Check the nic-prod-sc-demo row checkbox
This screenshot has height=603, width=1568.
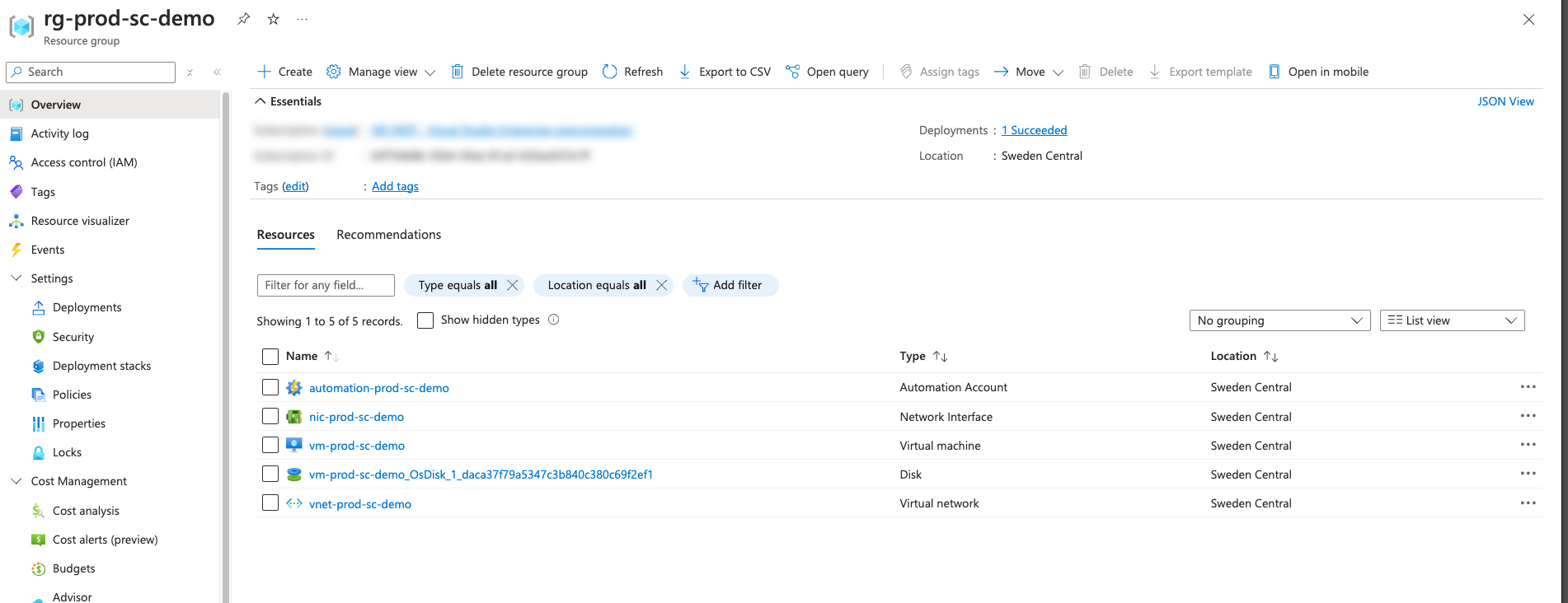coord(270,416)
